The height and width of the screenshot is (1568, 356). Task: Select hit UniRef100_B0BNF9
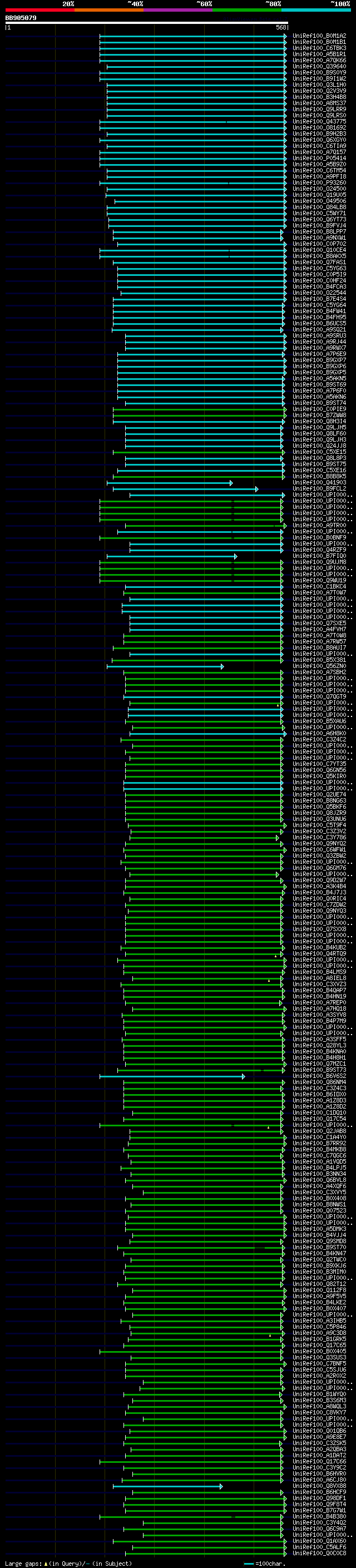pyautogui.click(x=319, y=537)
